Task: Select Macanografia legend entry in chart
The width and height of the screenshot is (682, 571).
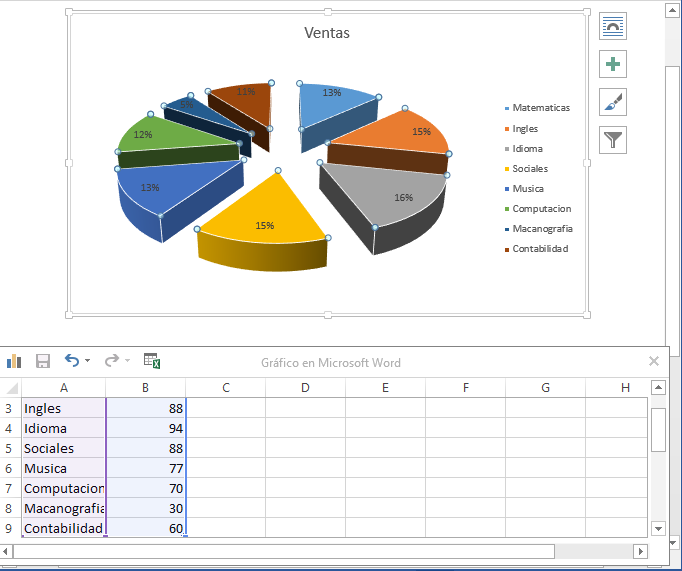Action: [538, 229]
